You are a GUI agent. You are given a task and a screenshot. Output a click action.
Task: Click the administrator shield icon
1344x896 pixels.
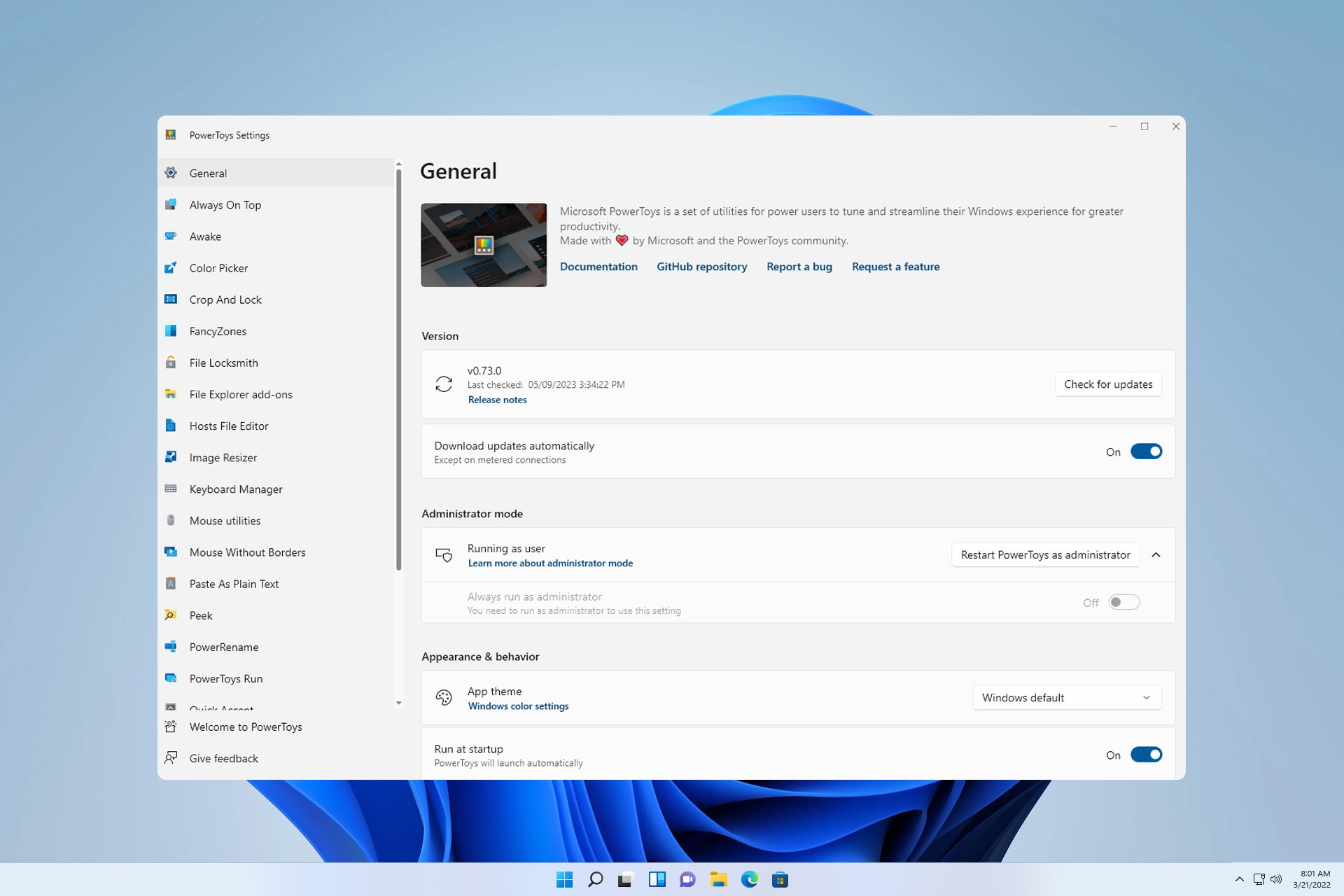[444, 555]
